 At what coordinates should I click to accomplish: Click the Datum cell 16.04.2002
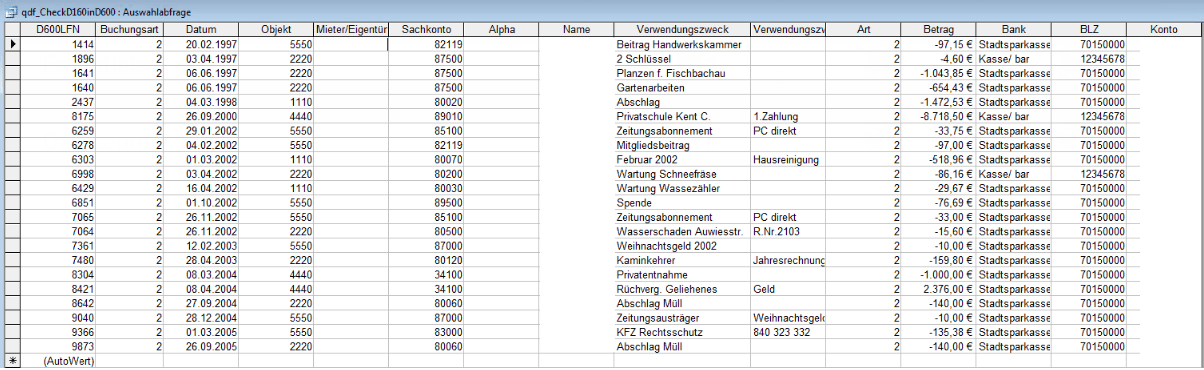click(201, 188)
